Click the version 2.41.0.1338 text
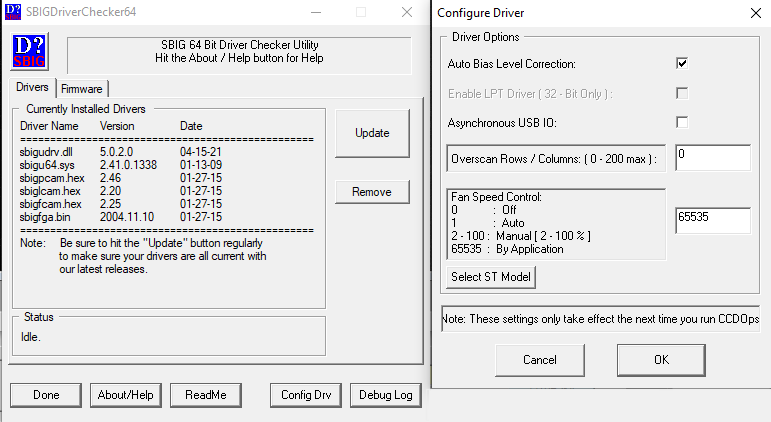The height and width of the screenshot is (422, 771). 128,165
